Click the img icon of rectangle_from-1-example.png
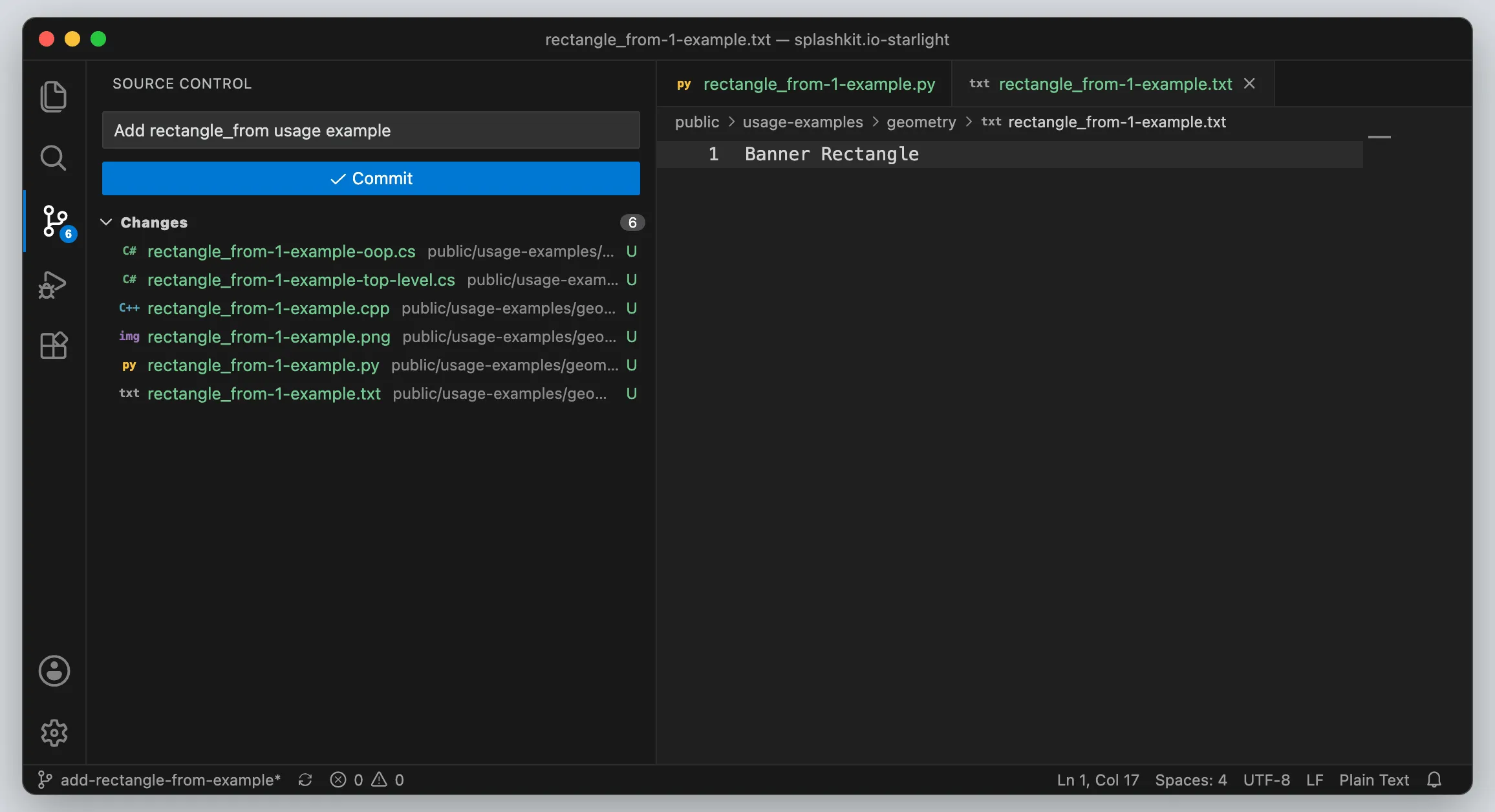This screenshot has width=1495, height=812. 129,336
